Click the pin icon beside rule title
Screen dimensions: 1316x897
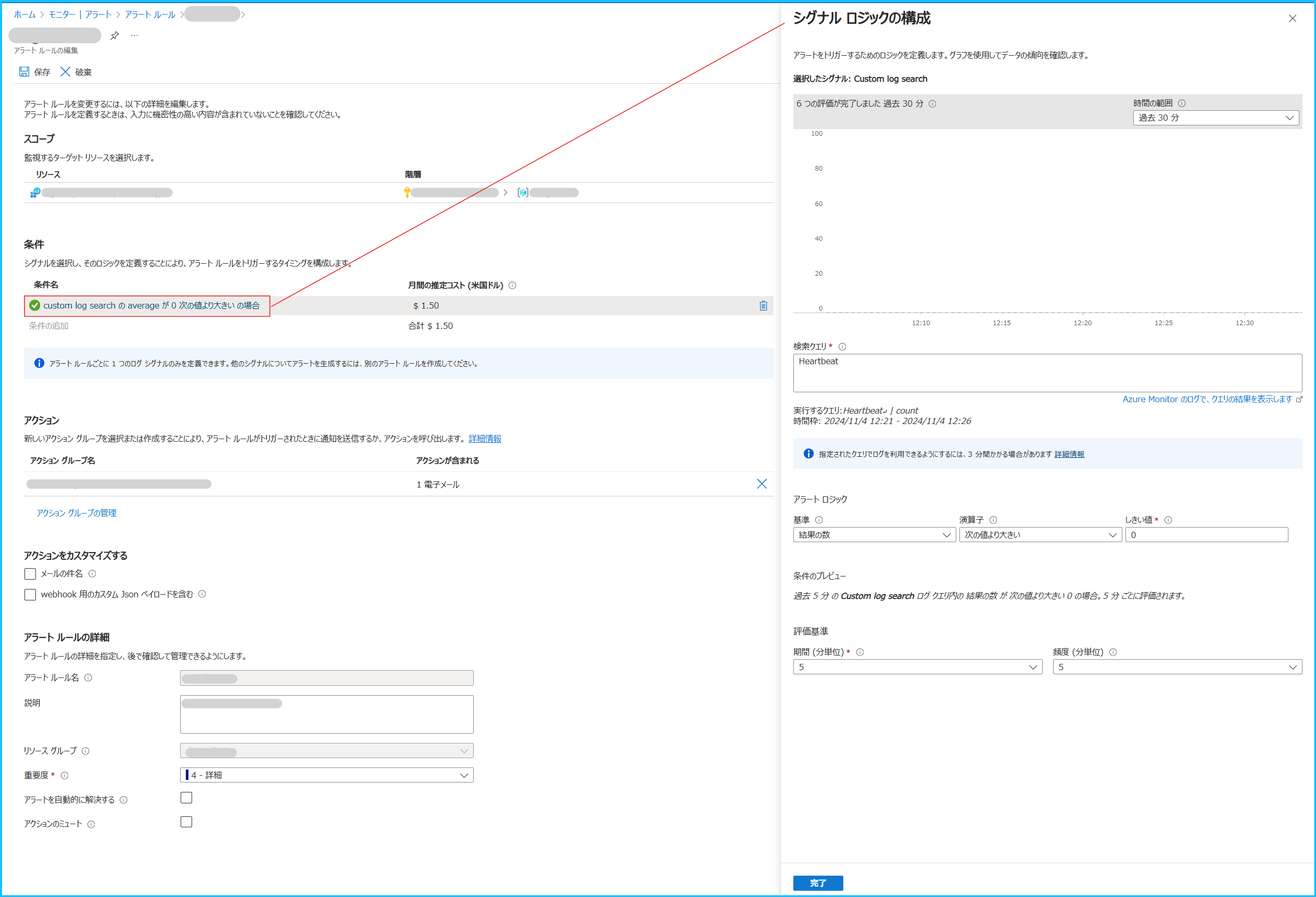tap(115, 36)
